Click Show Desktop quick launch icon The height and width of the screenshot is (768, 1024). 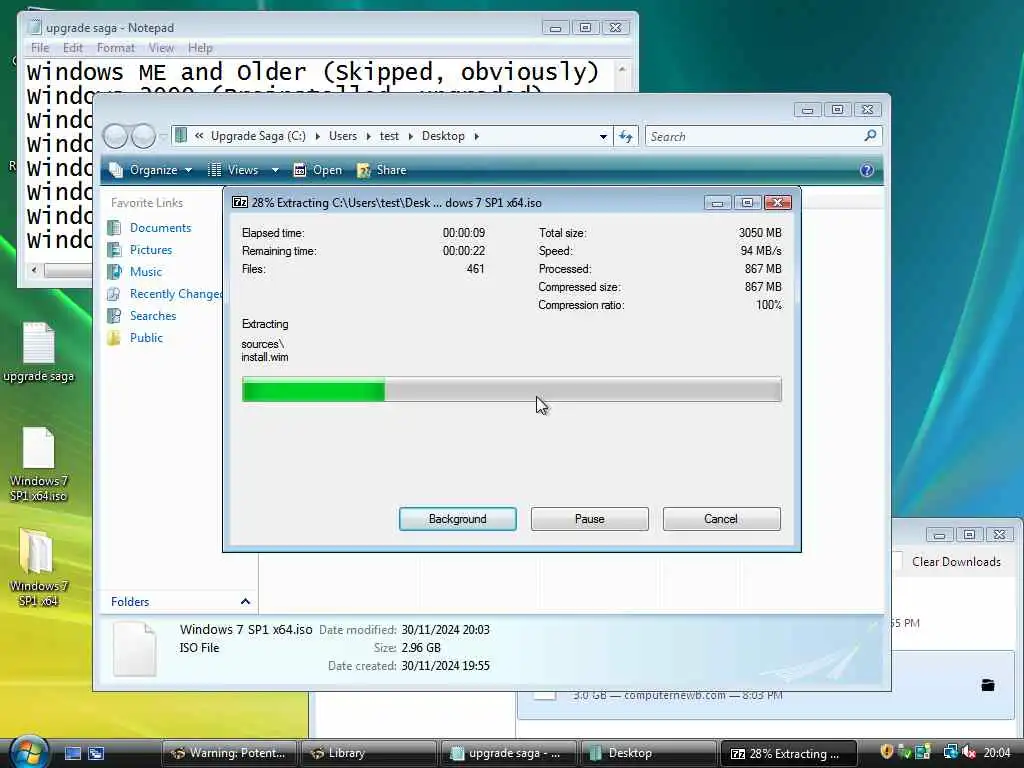[72, 754]
